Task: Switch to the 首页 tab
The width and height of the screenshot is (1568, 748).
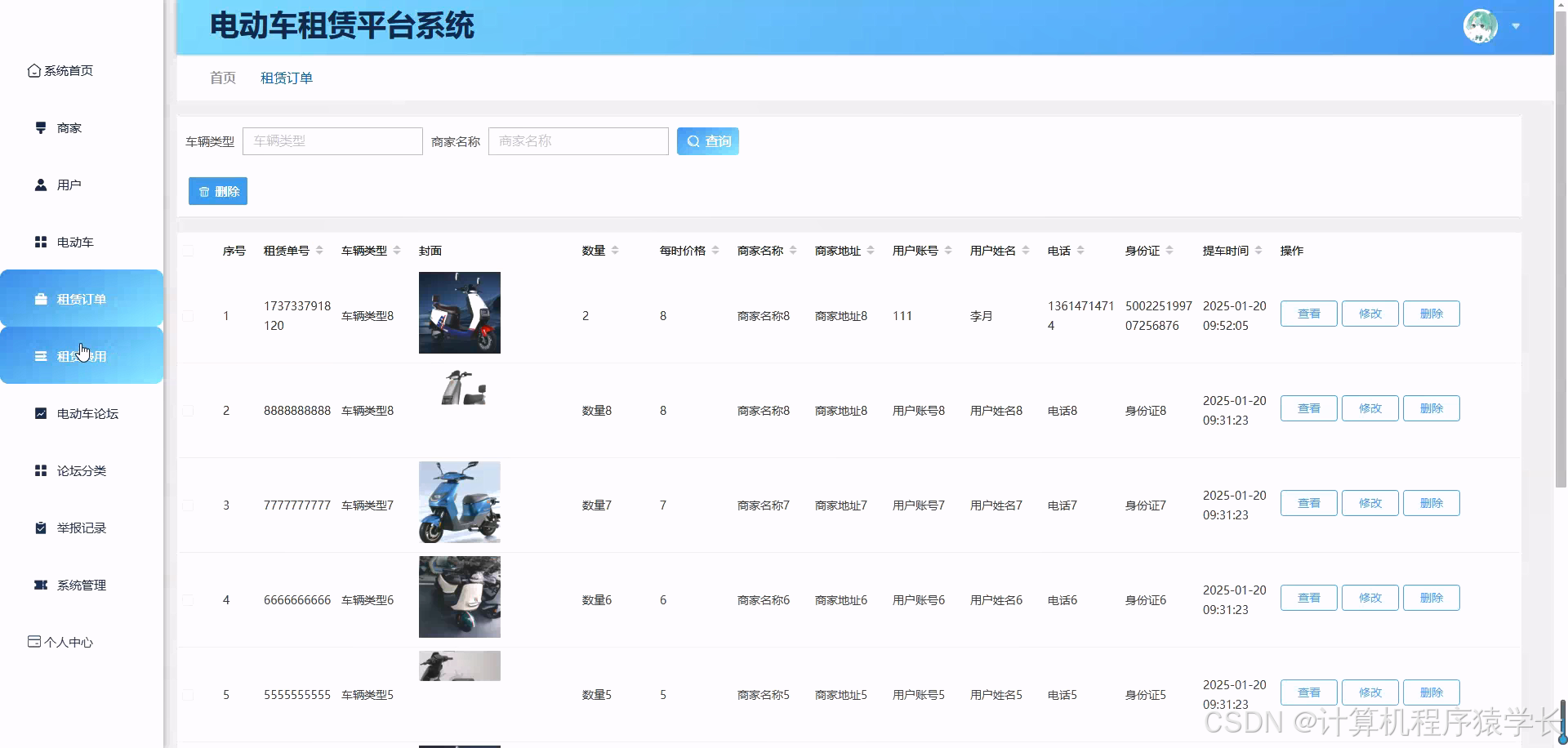Action: 222,78
